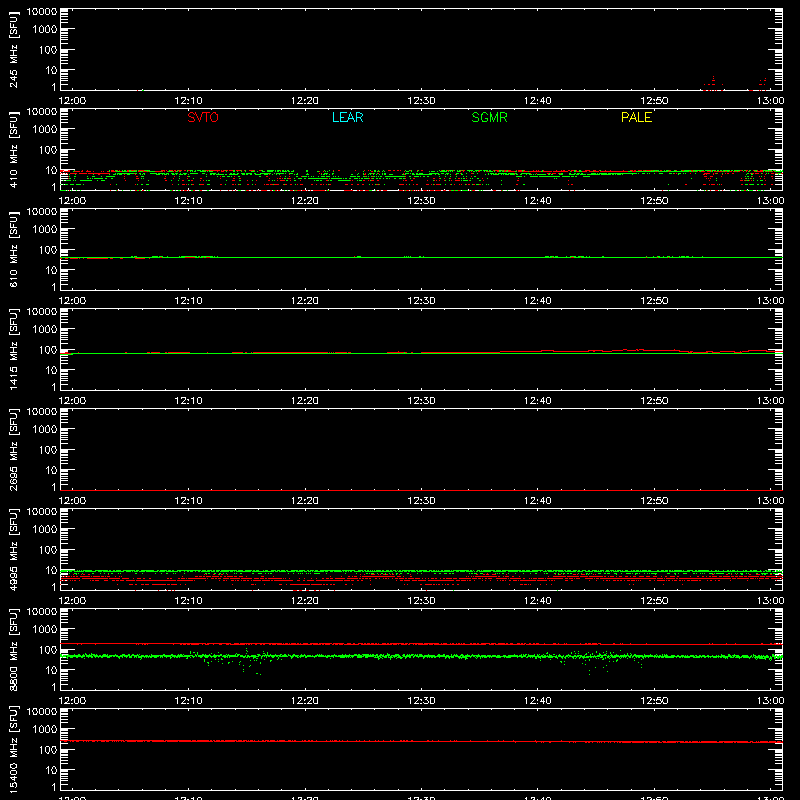Click the yellow PALE legend label
Viewport: 800px width, 800px height.
[636, 117]
